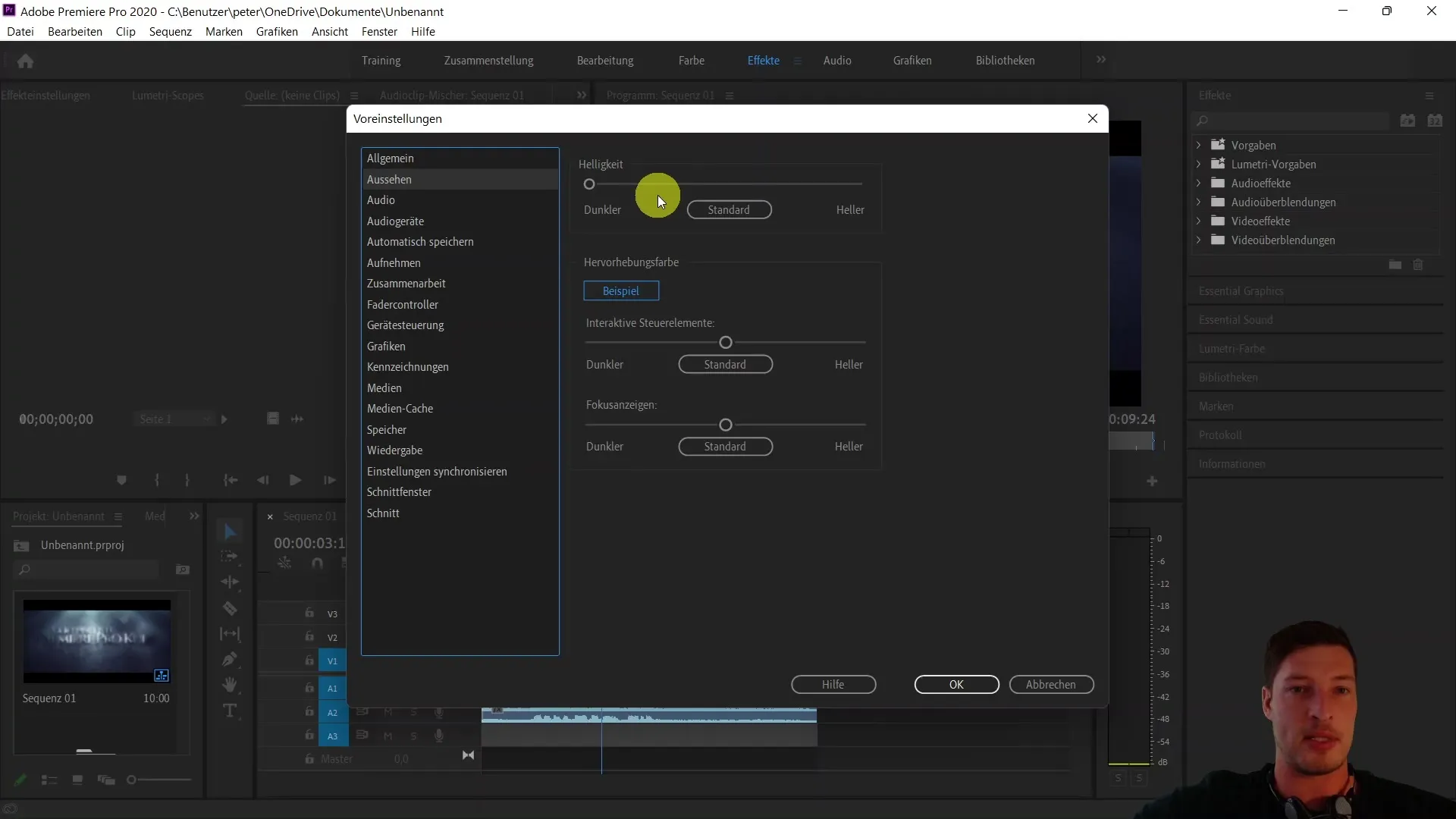Expand the Vorgaben effects folder
The width and height of the screenshot is (1456, 819).
1198,145
